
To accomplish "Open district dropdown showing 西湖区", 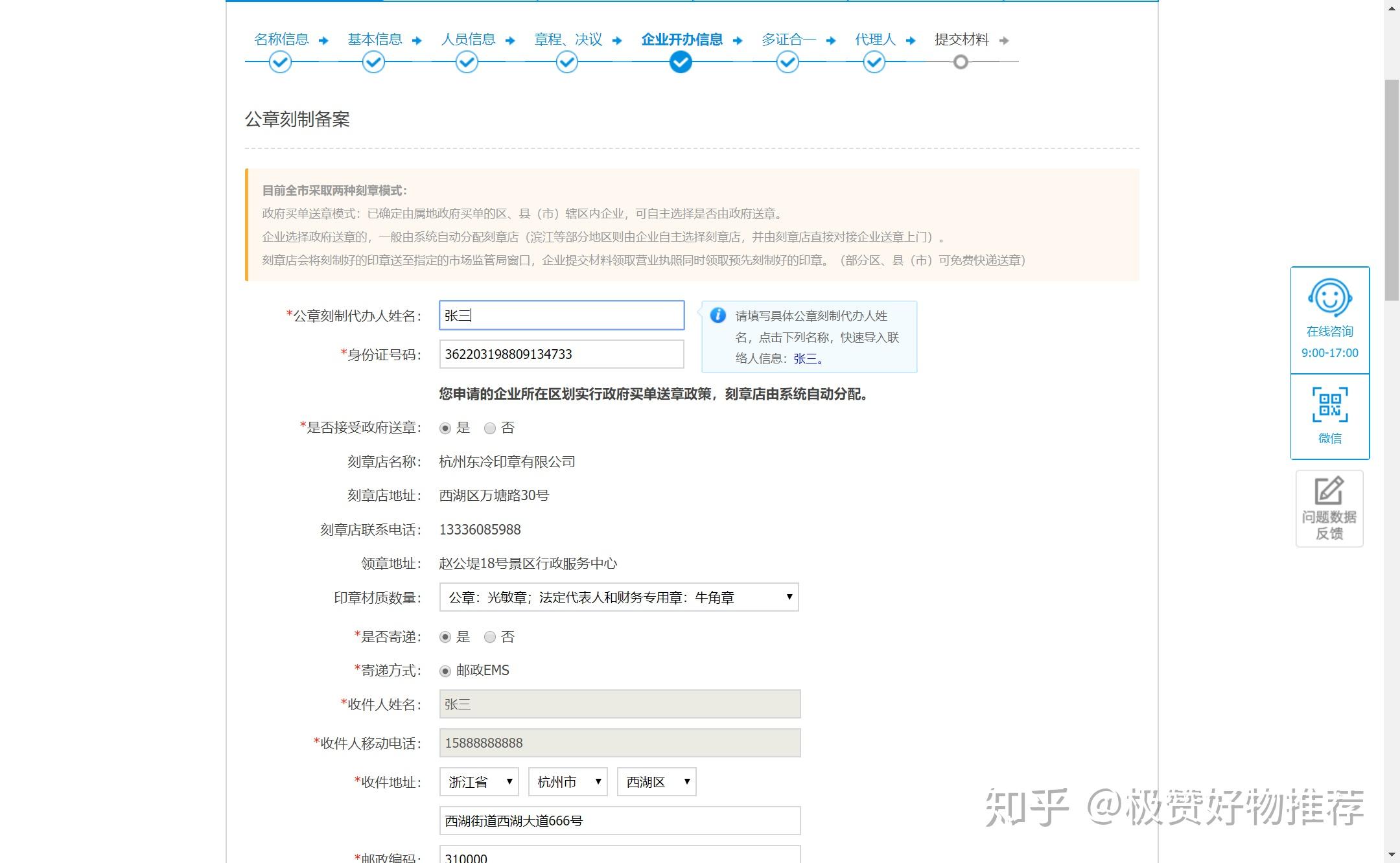I will pos(657,782).
